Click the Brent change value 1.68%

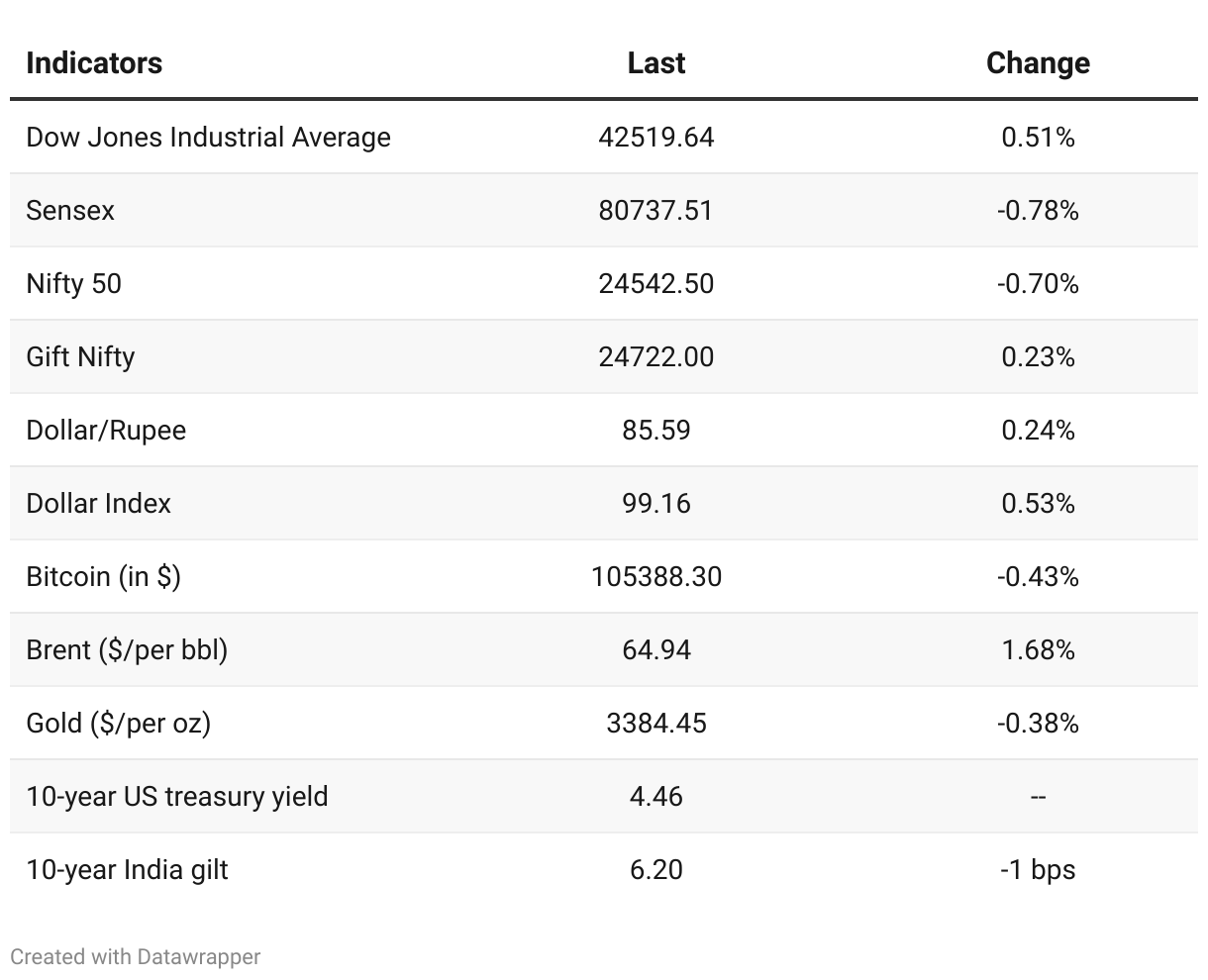pyautogui.click(x=1038, y=650)
